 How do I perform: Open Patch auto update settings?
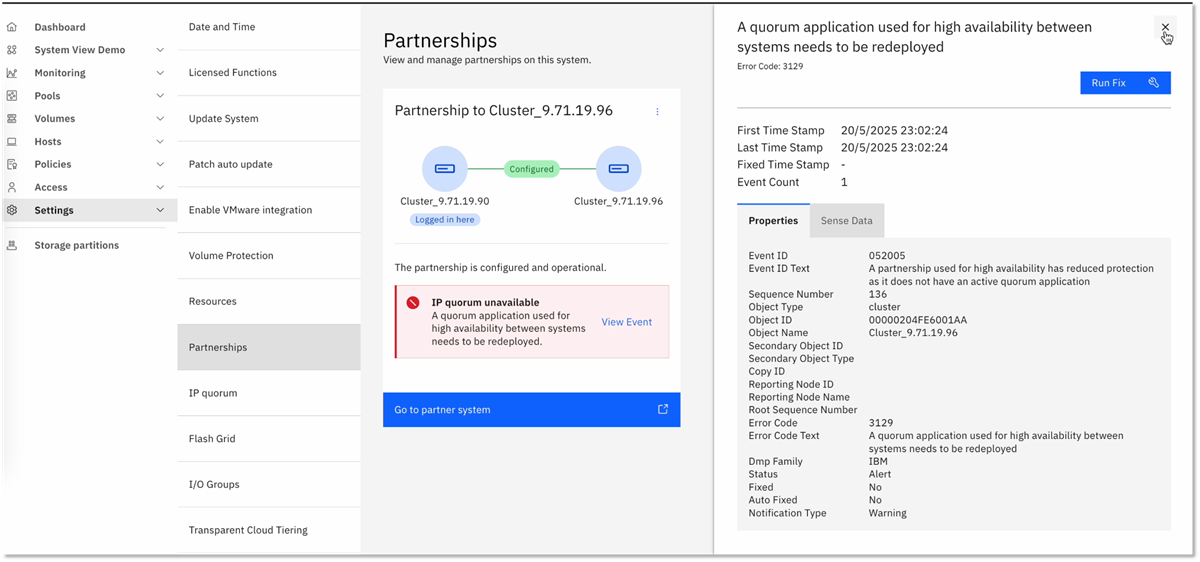tap(268, 164)
